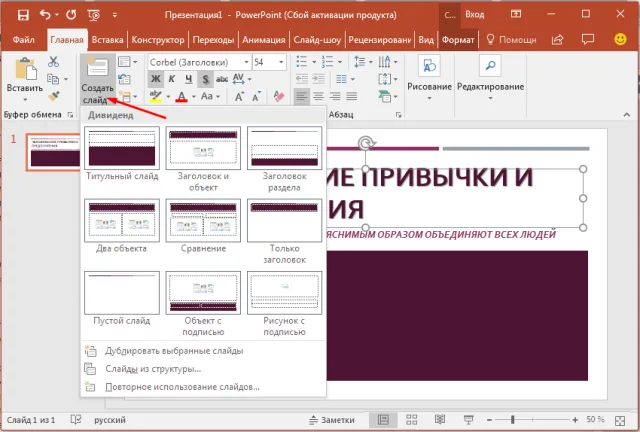Open numbered list style dropdown
The image size is (640, 432).
340,62
